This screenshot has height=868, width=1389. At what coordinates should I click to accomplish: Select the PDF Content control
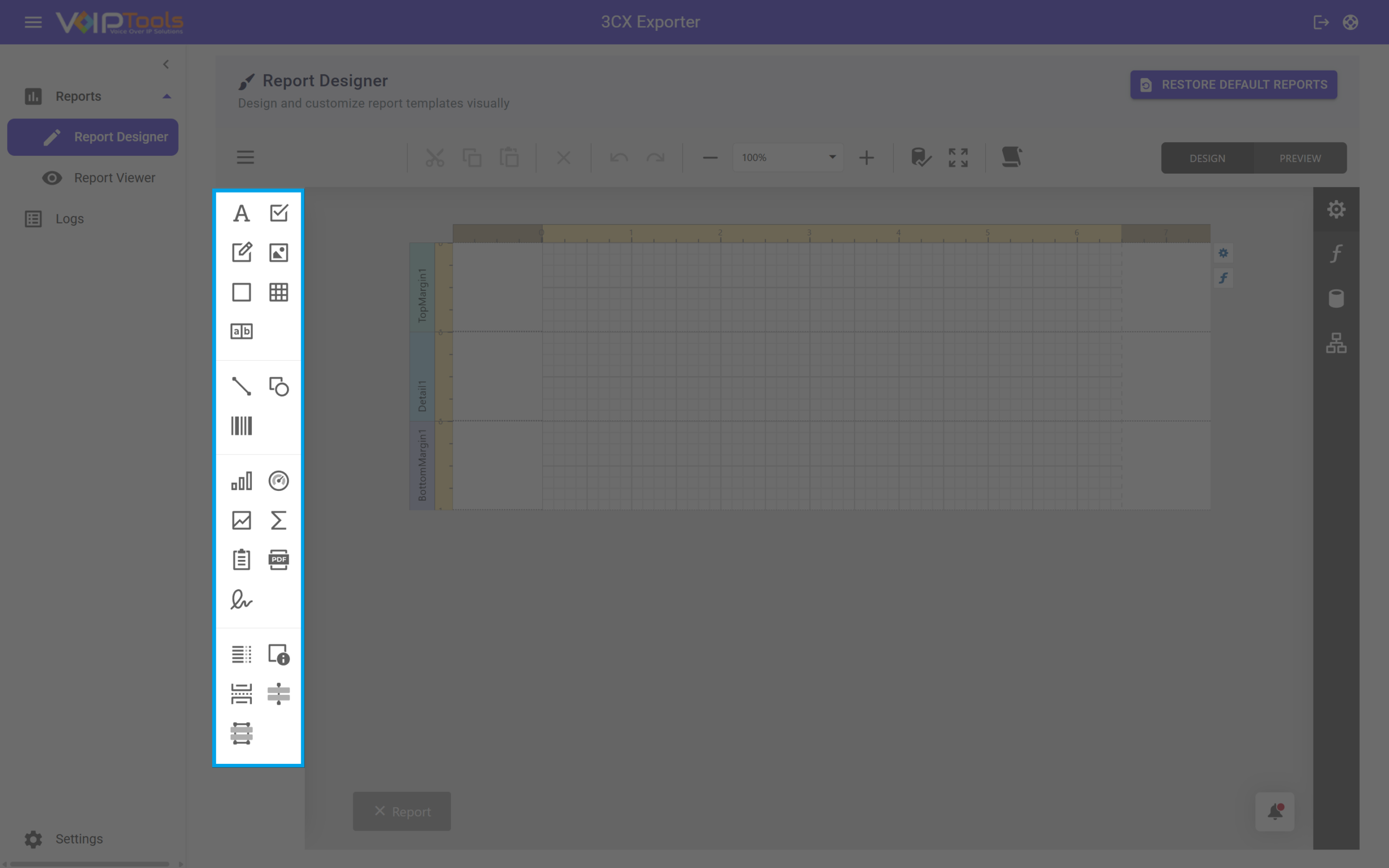pos(278,560)
